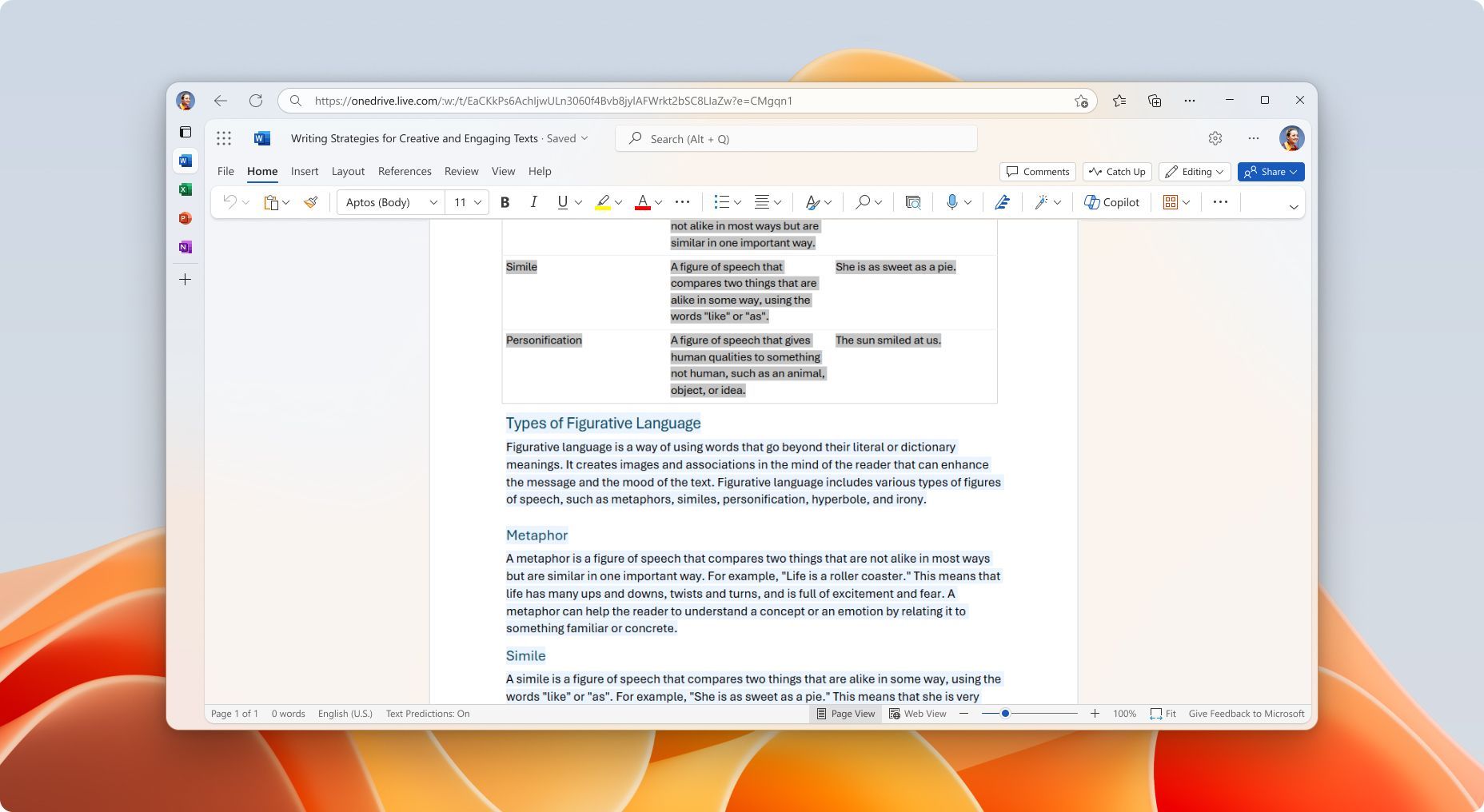Viewport: 1484px width, 812px height.
Task: Click the zoom slider handle
Action: pos(1005,714)
